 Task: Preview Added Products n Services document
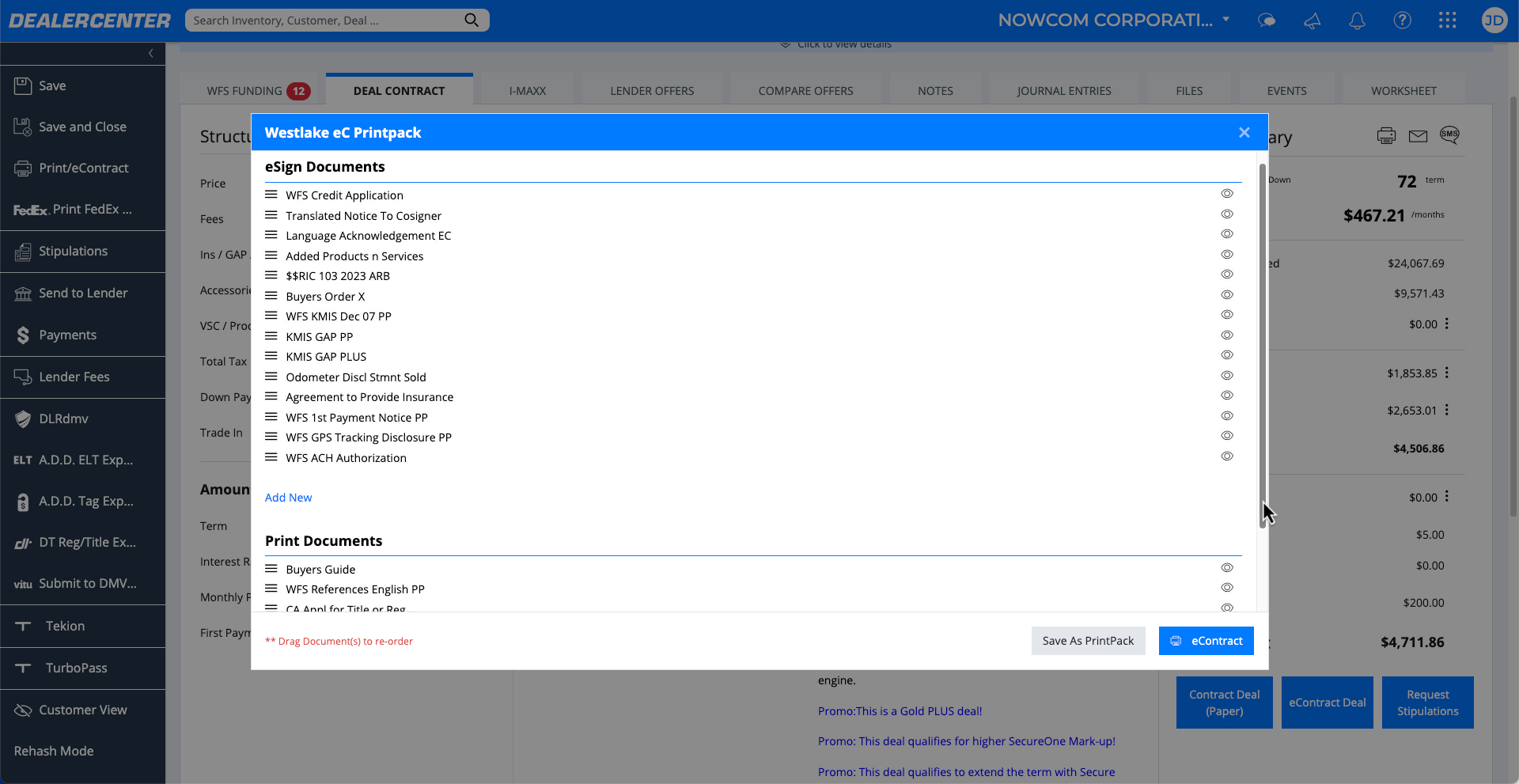coord(1226,255)
